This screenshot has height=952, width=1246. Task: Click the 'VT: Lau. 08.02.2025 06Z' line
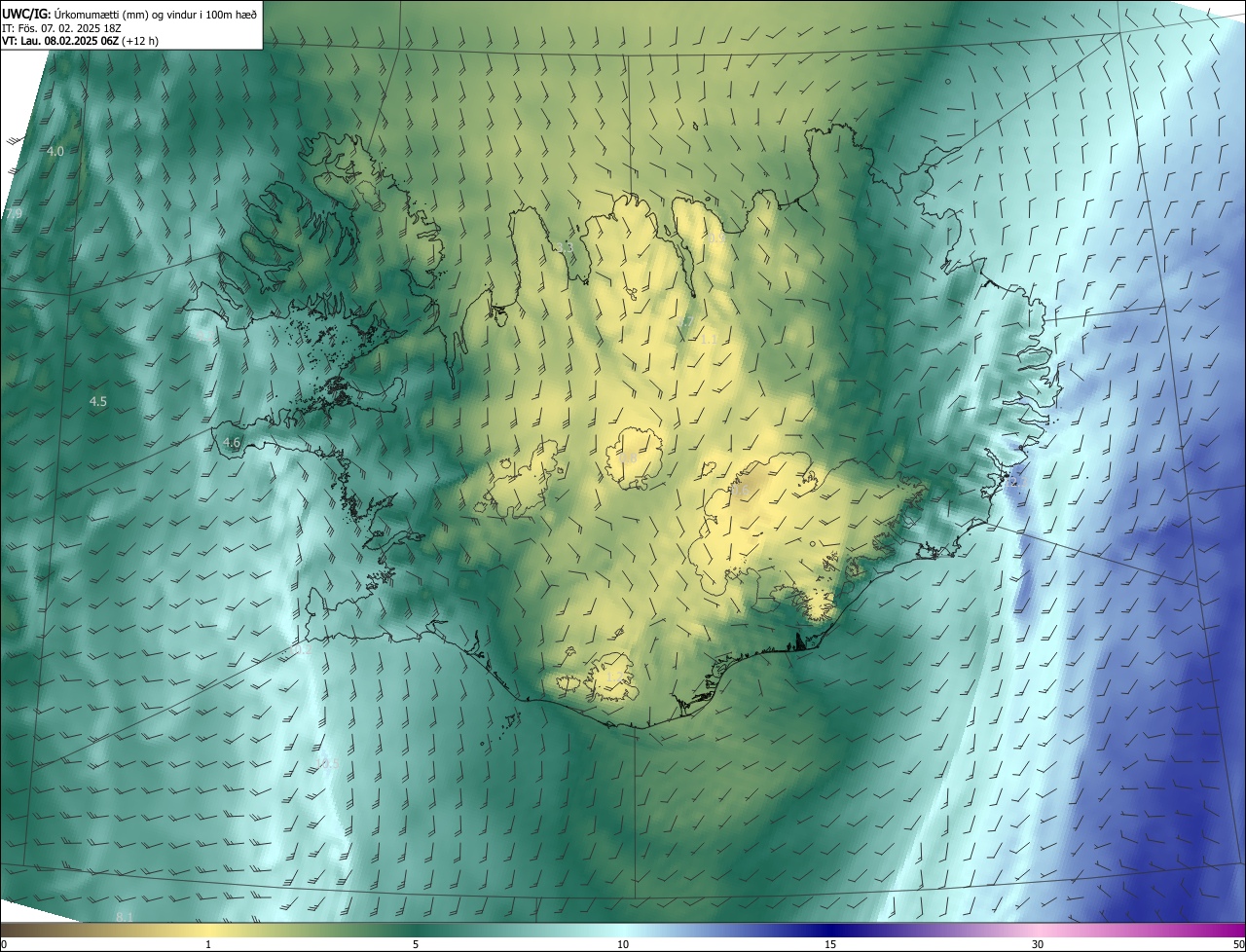click(60, 41)
